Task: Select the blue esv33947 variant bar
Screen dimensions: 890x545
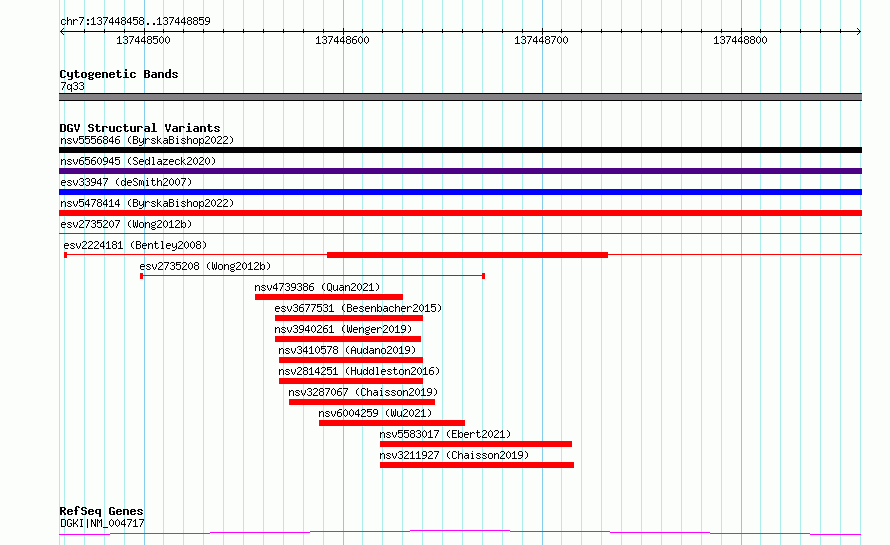Action: click(460, 192)
